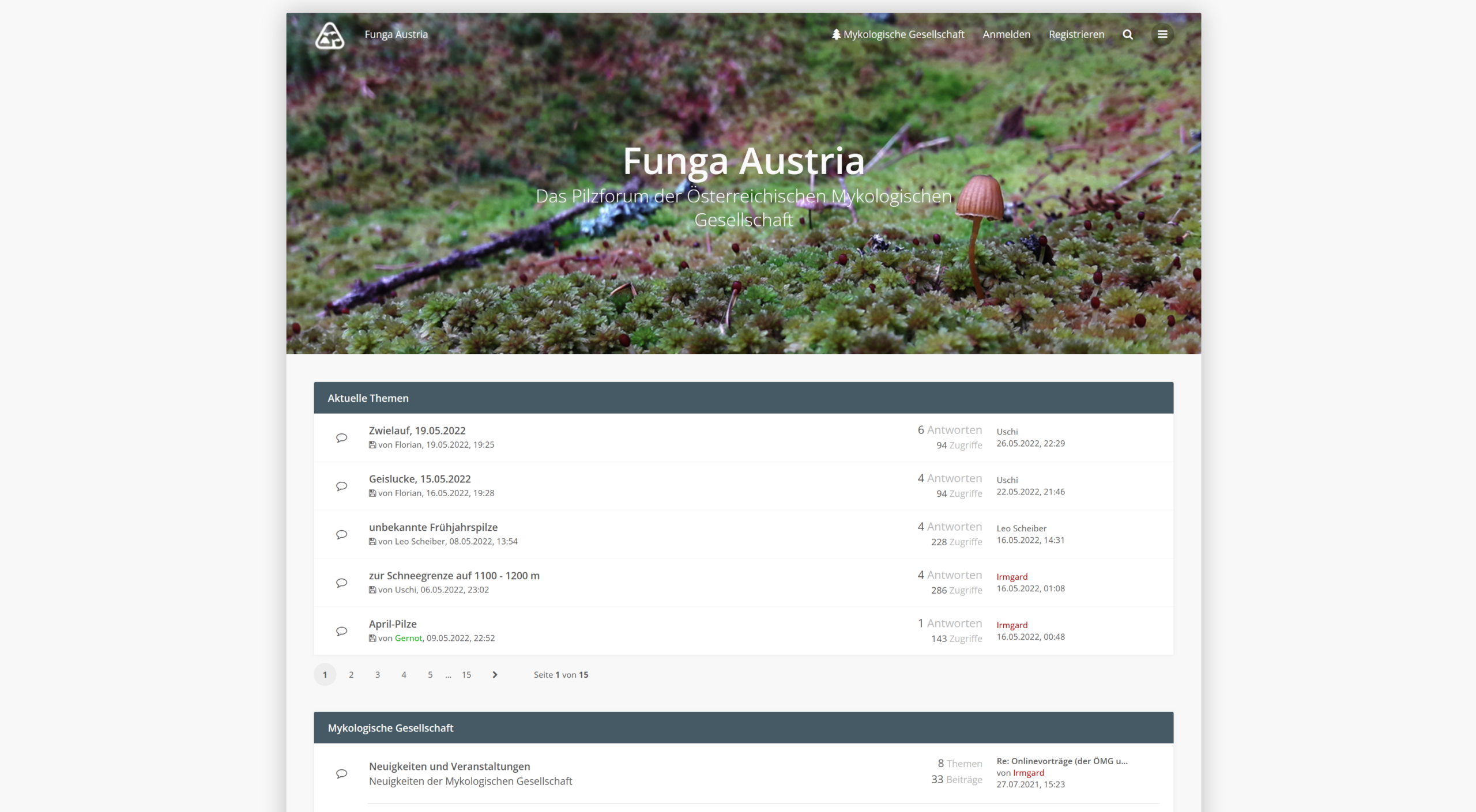Click speech bubble icon for April-Pilze topic
1476x812 pixels.
tap(341, 632)
